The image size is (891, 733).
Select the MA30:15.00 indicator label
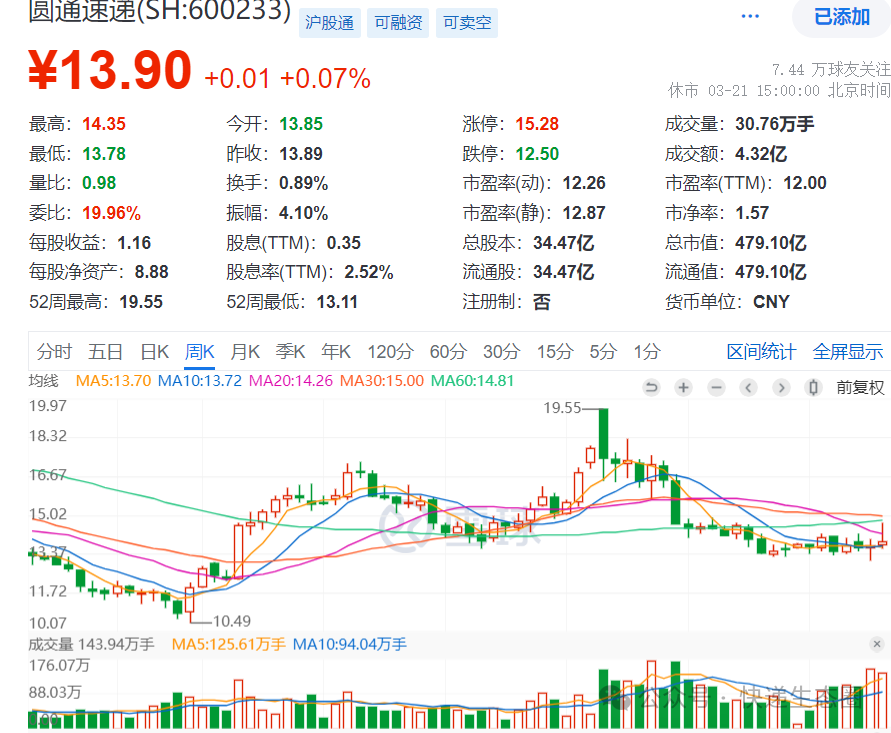pyautogui.click(x=382, y=381)
